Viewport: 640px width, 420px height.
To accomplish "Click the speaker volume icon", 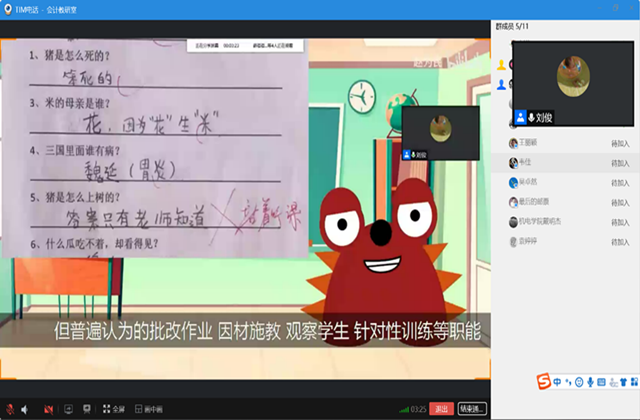I will tap(26, 409).
